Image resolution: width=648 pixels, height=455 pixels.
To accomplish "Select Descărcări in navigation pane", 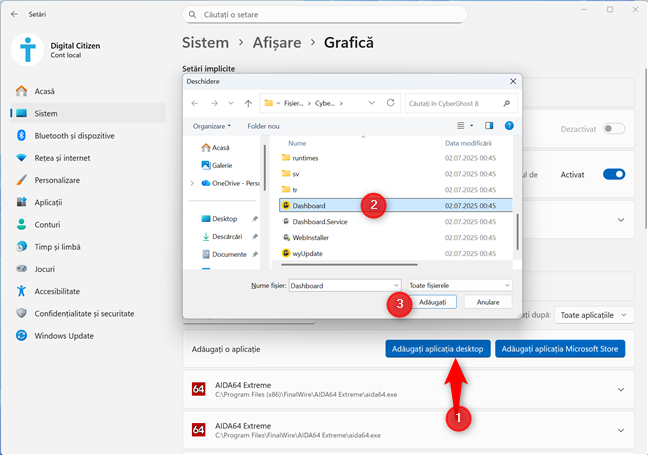I will 222,236.
